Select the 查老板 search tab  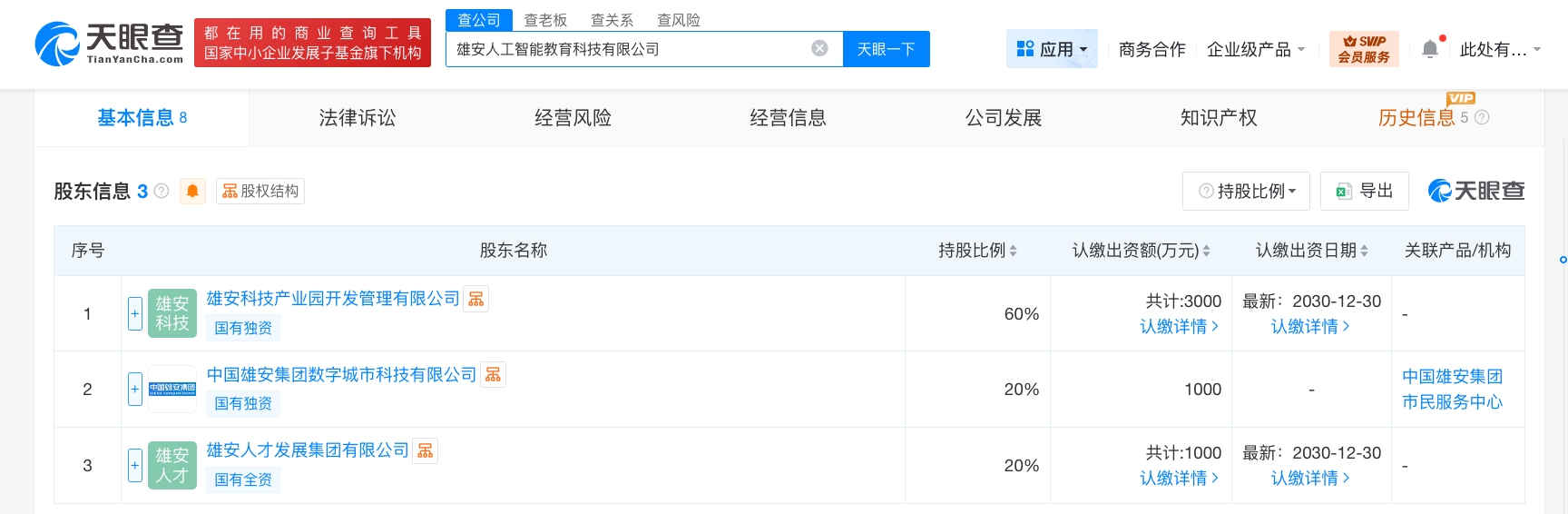tap(545, 20)
